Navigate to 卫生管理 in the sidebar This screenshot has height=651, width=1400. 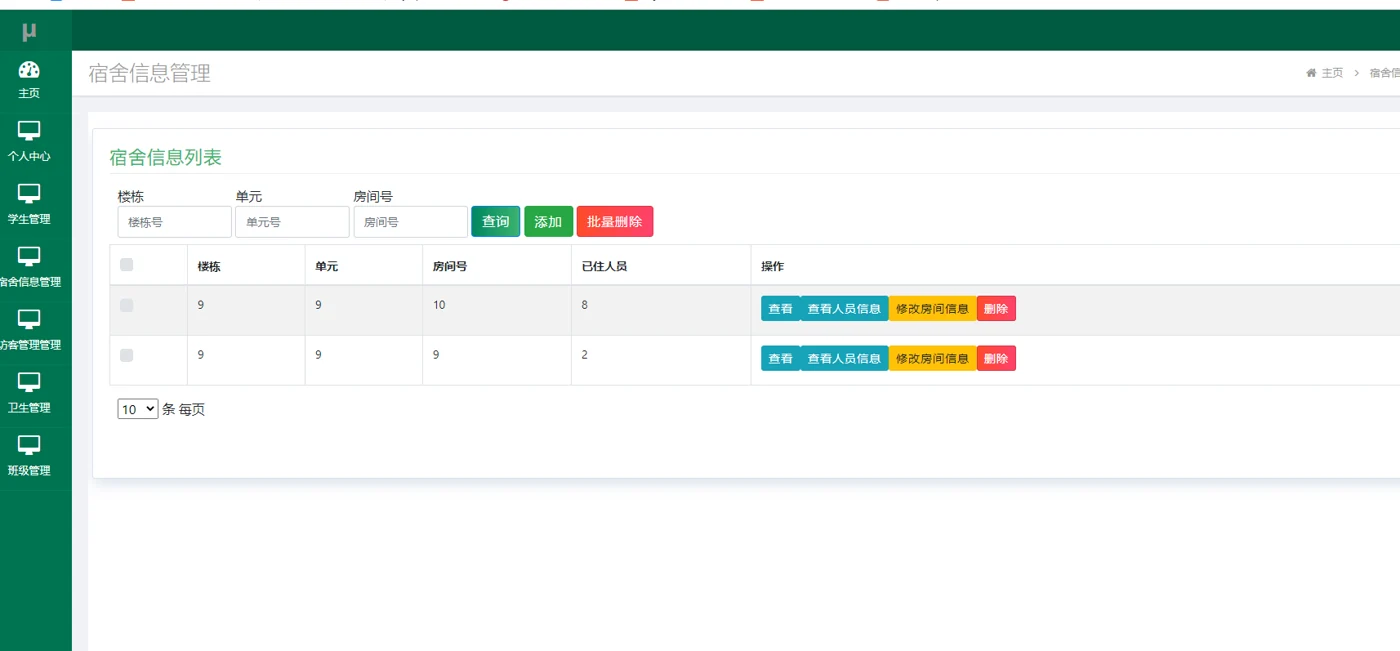click(29, 394)
